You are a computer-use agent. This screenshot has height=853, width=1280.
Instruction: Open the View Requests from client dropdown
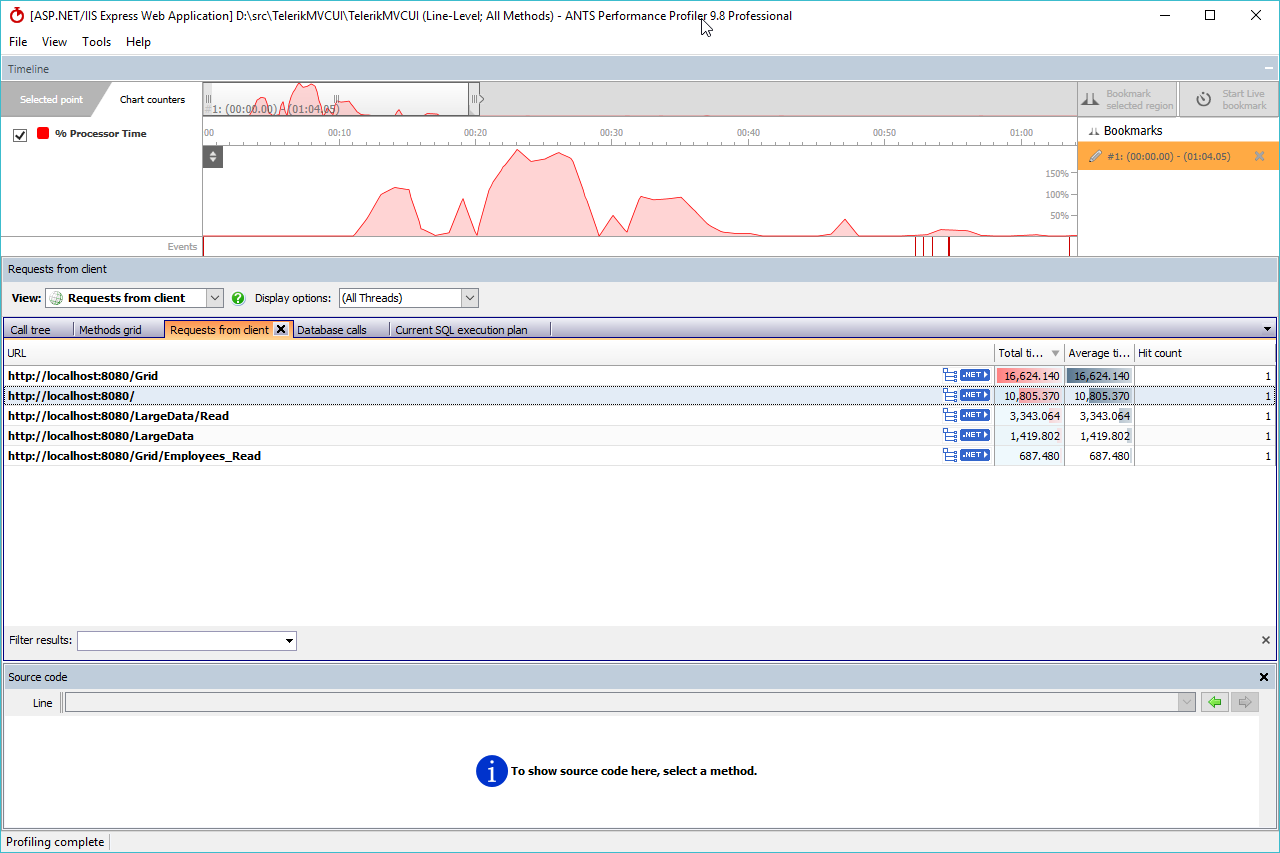coord(215,298)
